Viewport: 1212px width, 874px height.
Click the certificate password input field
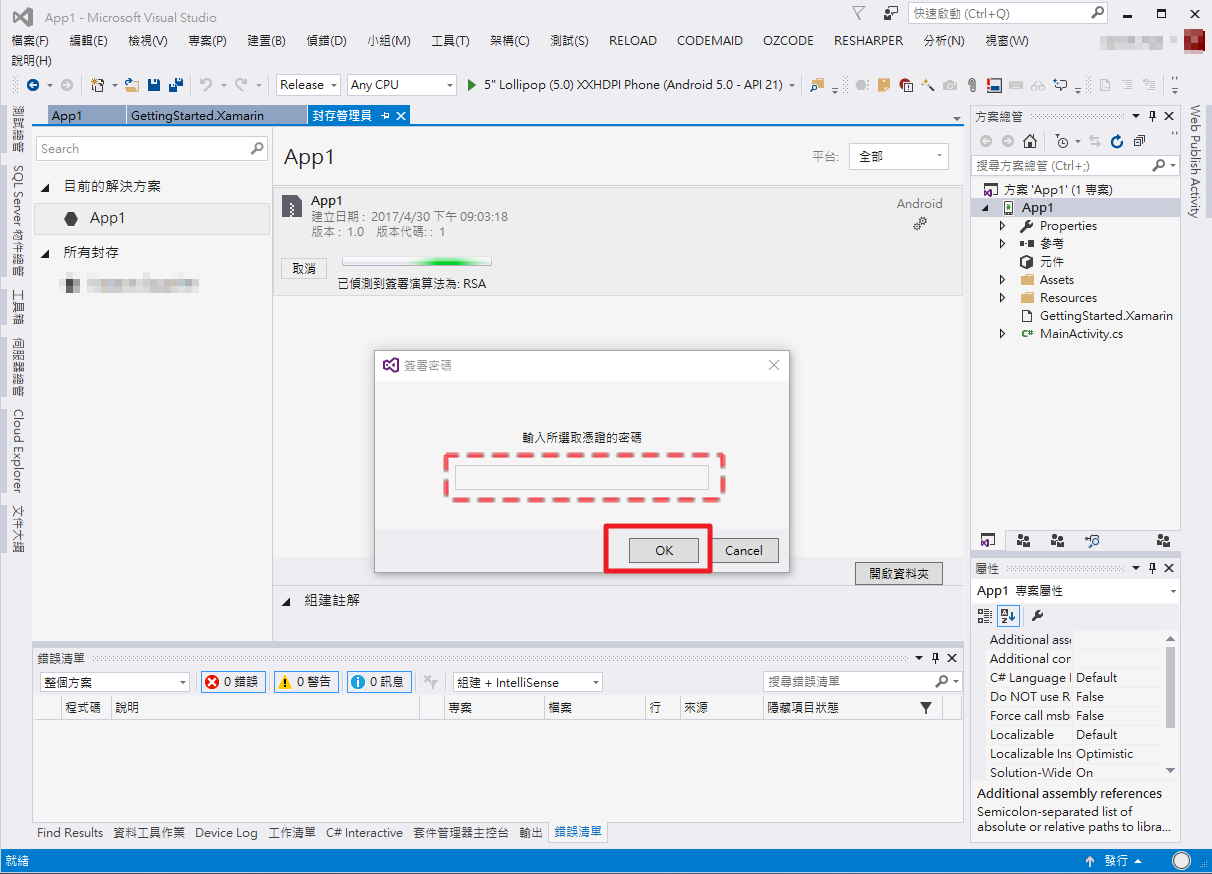coord(582,477)
